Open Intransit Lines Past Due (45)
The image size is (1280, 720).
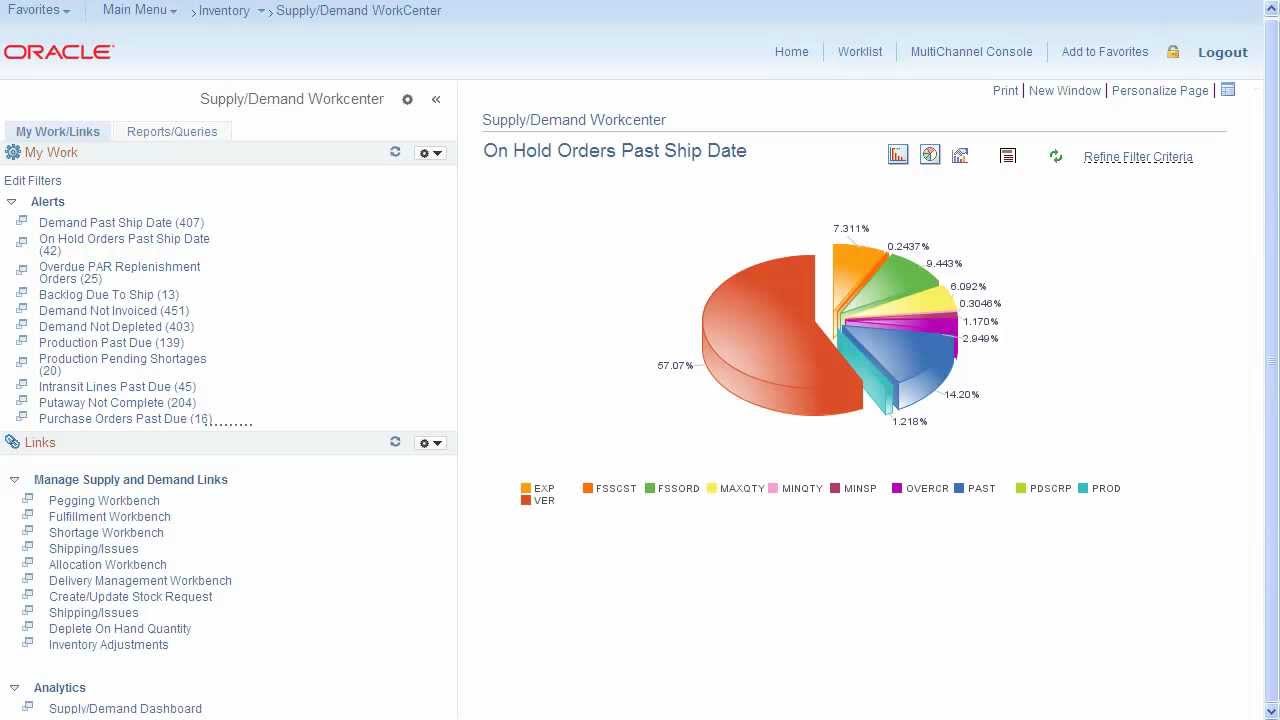117,387
